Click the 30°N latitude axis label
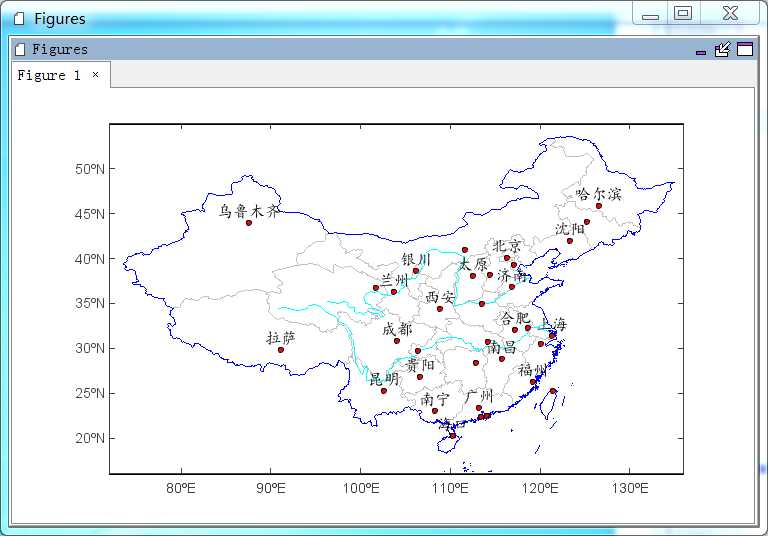 (x=90, y=348)
